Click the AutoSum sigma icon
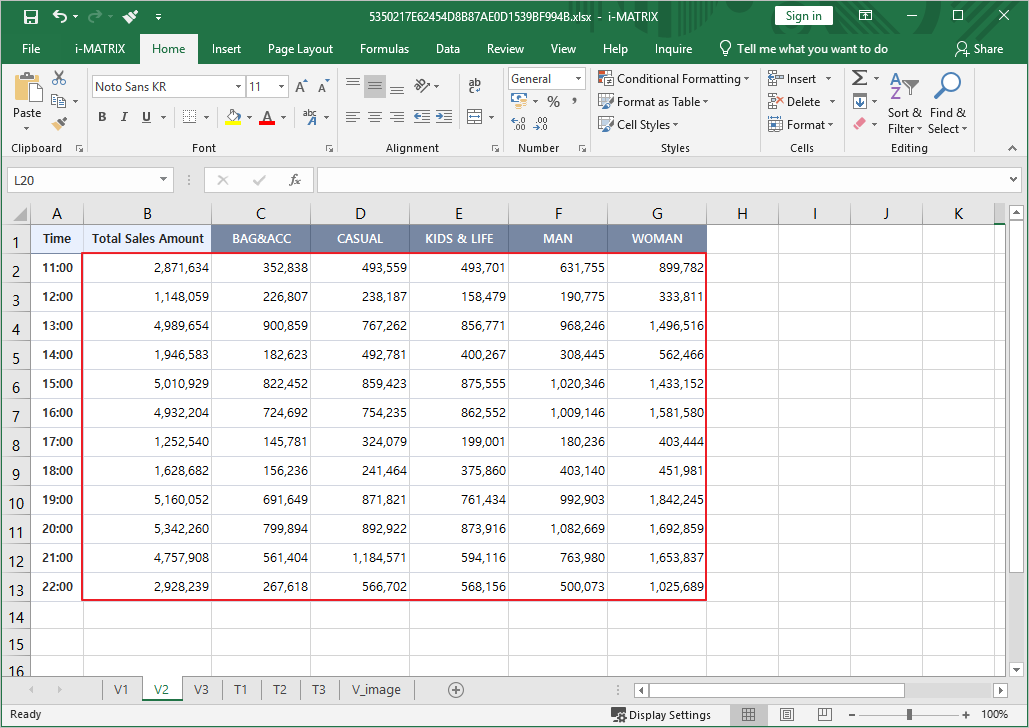 (x=859, y=79)
